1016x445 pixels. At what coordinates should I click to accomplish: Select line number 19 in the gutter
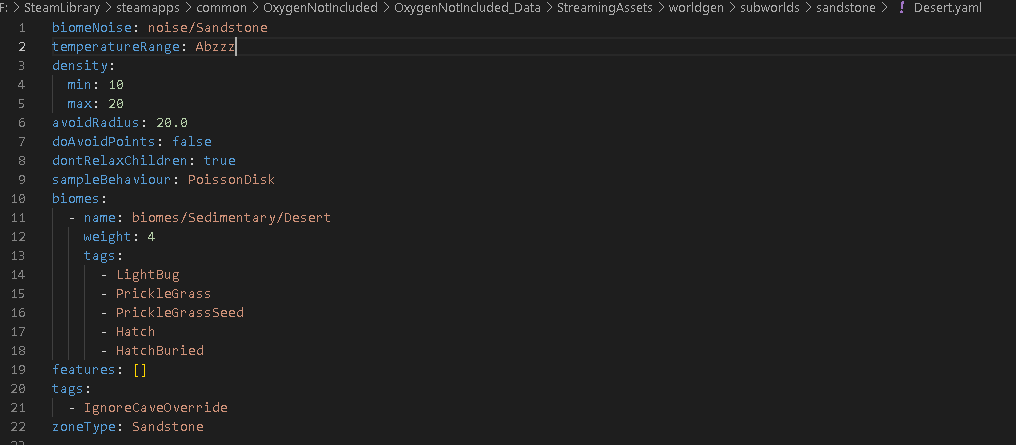pos(20,370)
